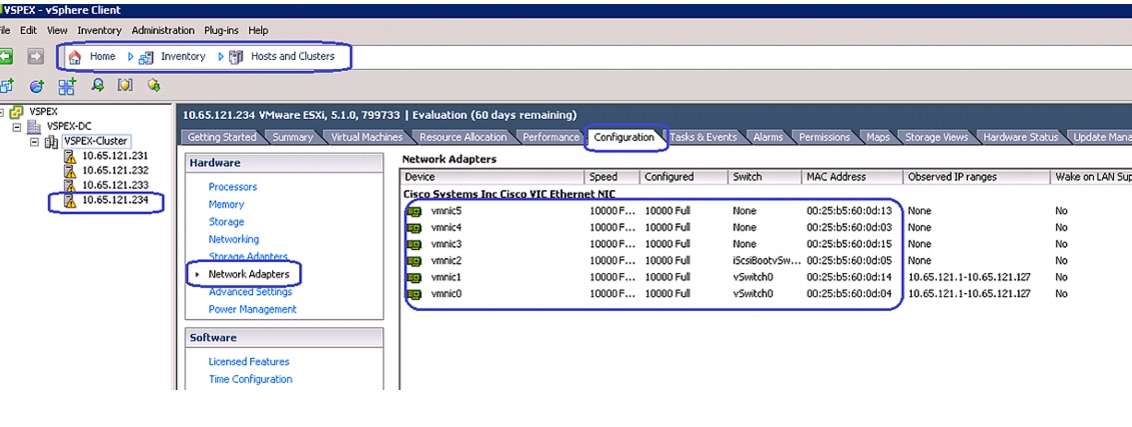Click the vmnic3 network adapter icon
The image size is (1132, 427).
pos(414,244)
